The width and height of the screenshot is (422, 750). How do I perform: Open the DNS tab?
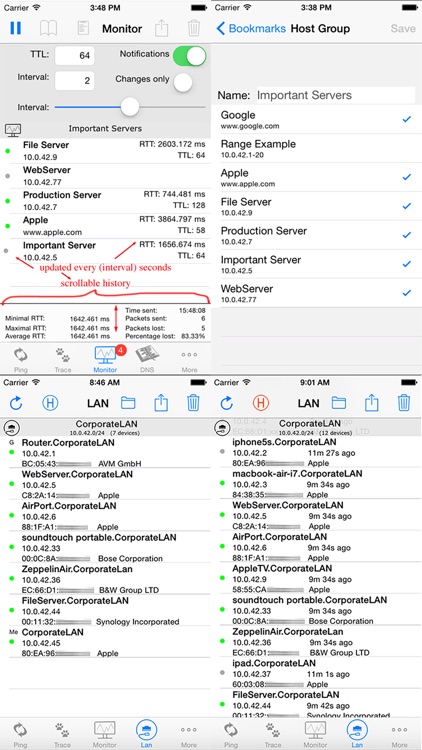(x=147, y=360)
